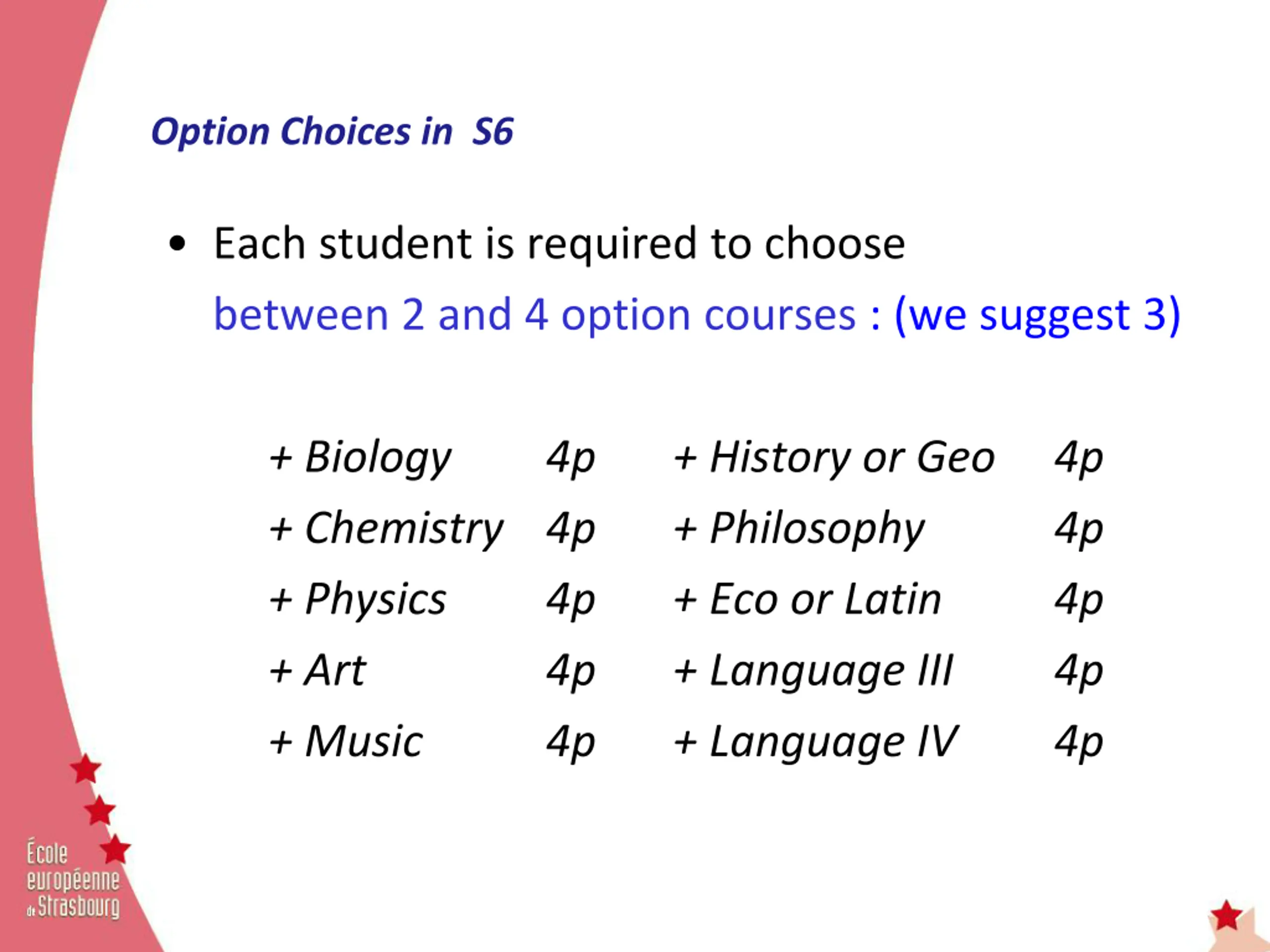Image resolution: width=1270 pixels, height=952 pixels.
Task: Click the middle red star above the logo
Action: tap(100, 810)
